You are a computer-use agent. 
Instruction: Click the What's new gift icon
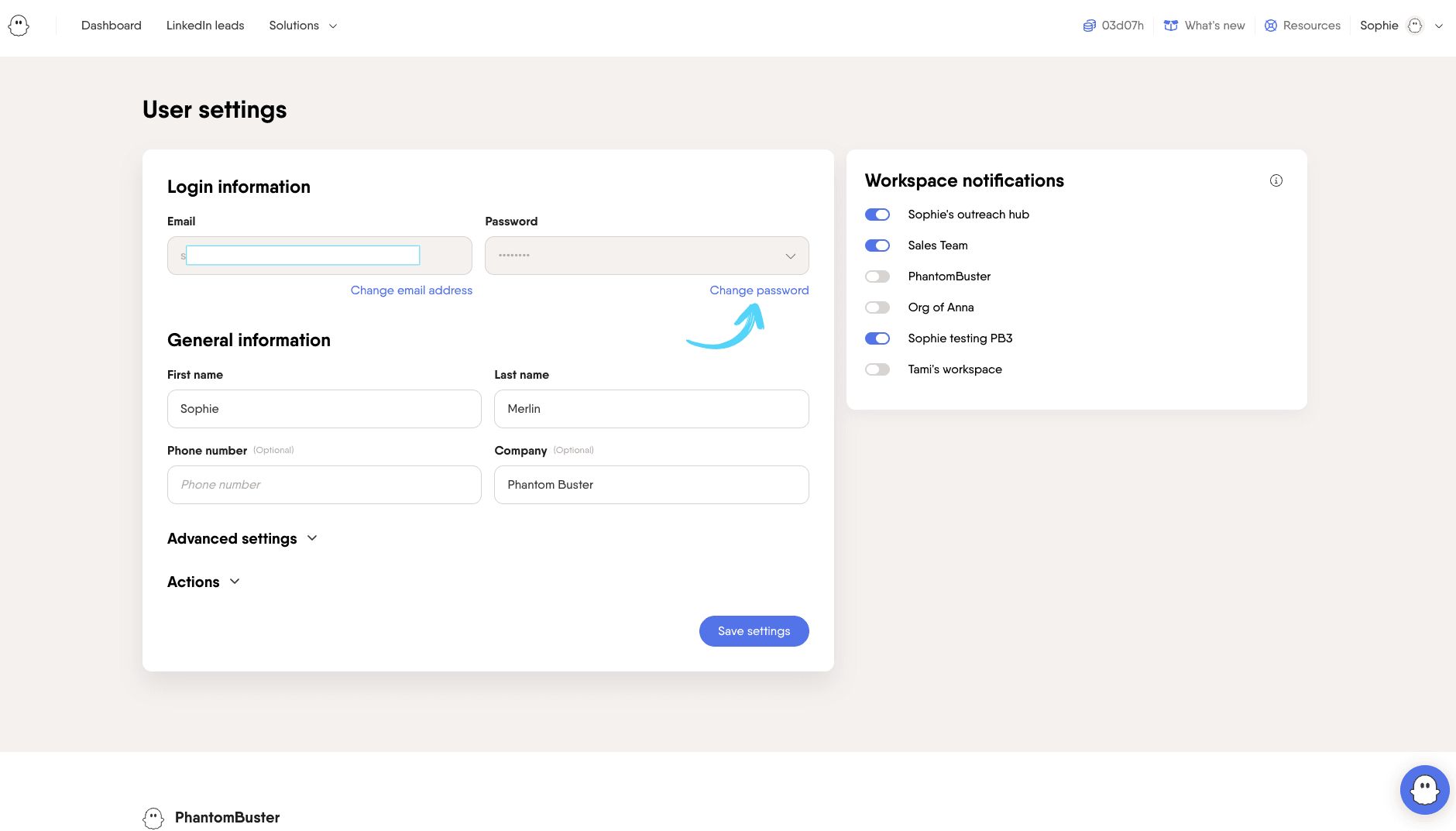[x=1171, y=26]
